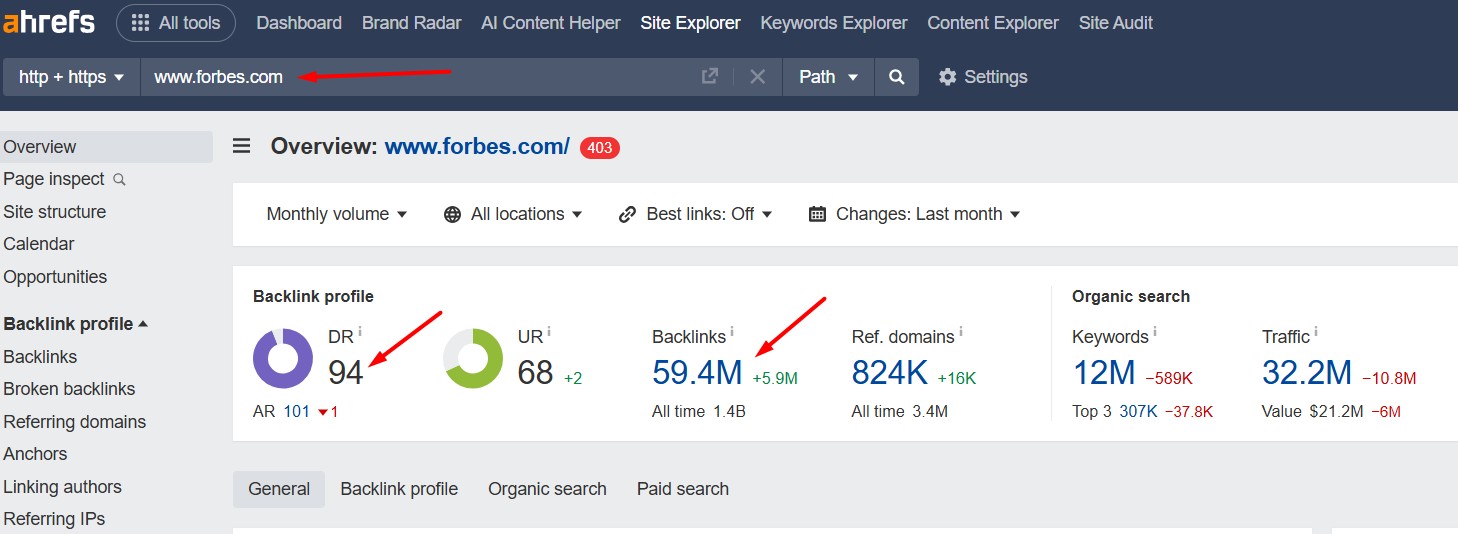Open the Top 3 307K keywords link

coord(1138,411)
